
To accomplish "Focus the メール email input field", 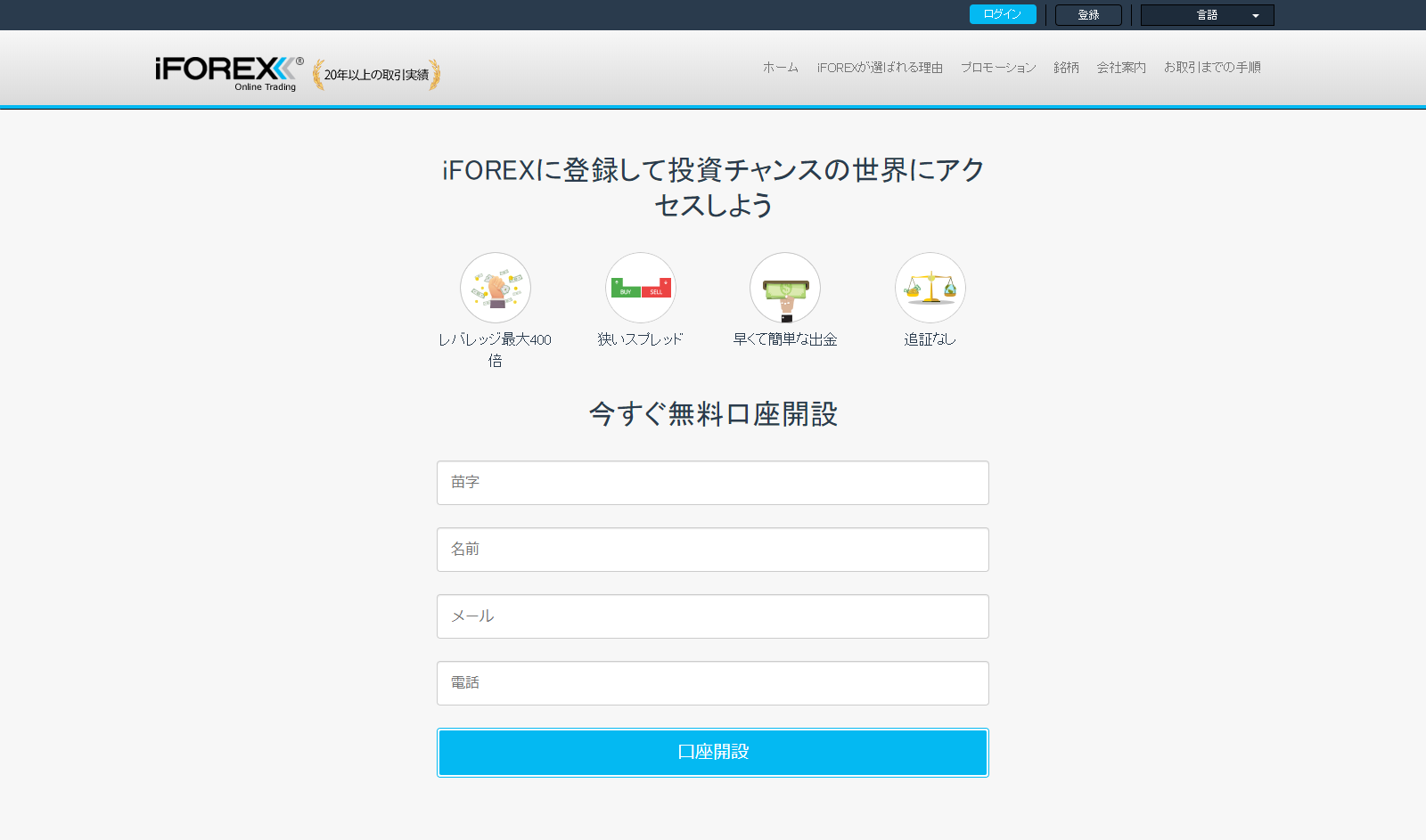I will [713, 616].
